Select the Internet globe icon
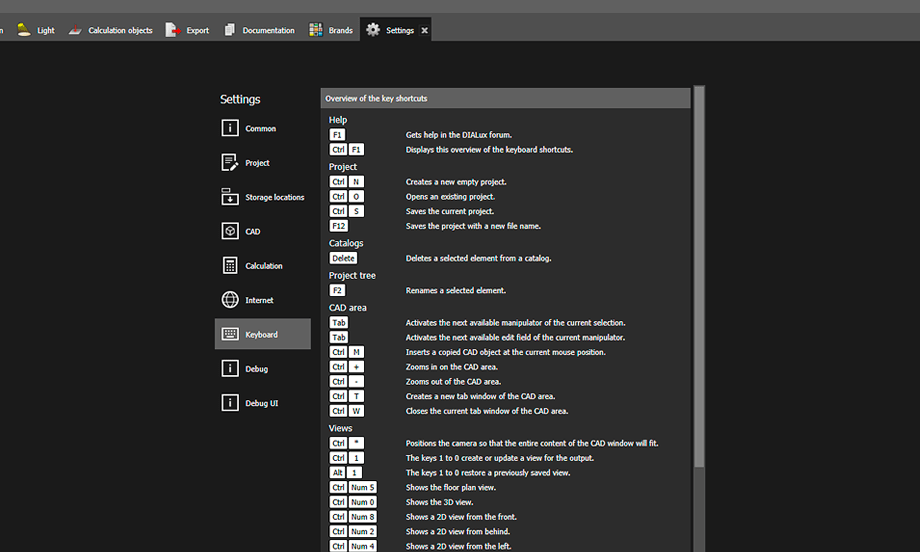 230,300
